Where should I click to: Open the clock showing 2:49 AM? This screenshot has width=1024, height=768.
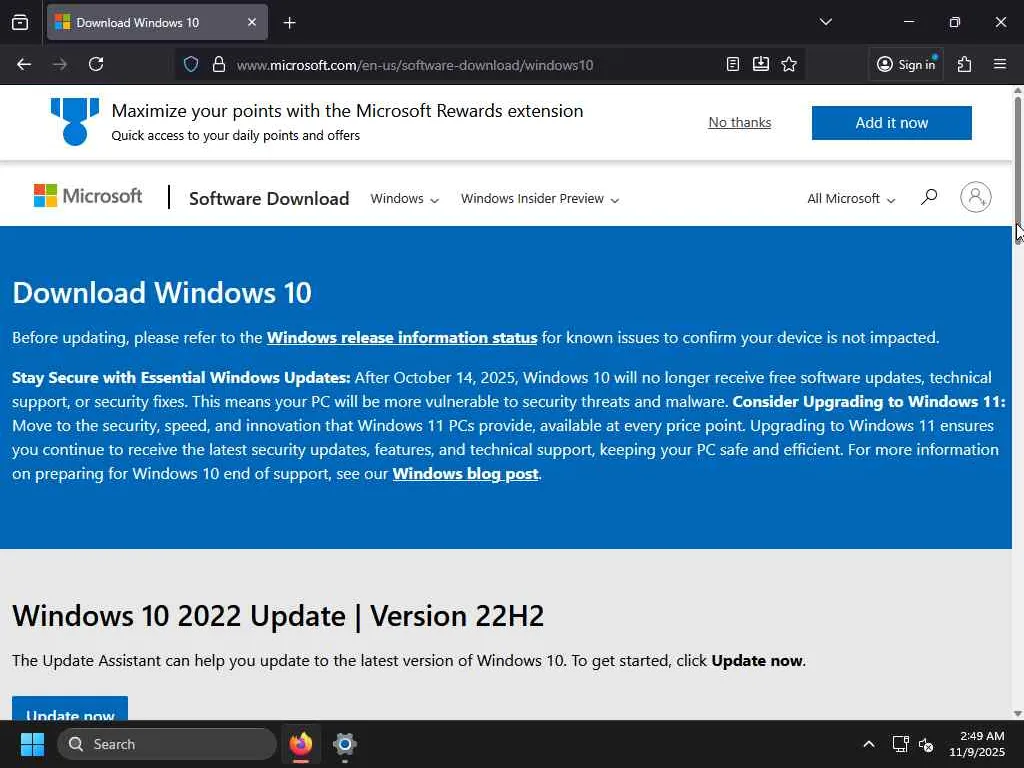[977, 744]
